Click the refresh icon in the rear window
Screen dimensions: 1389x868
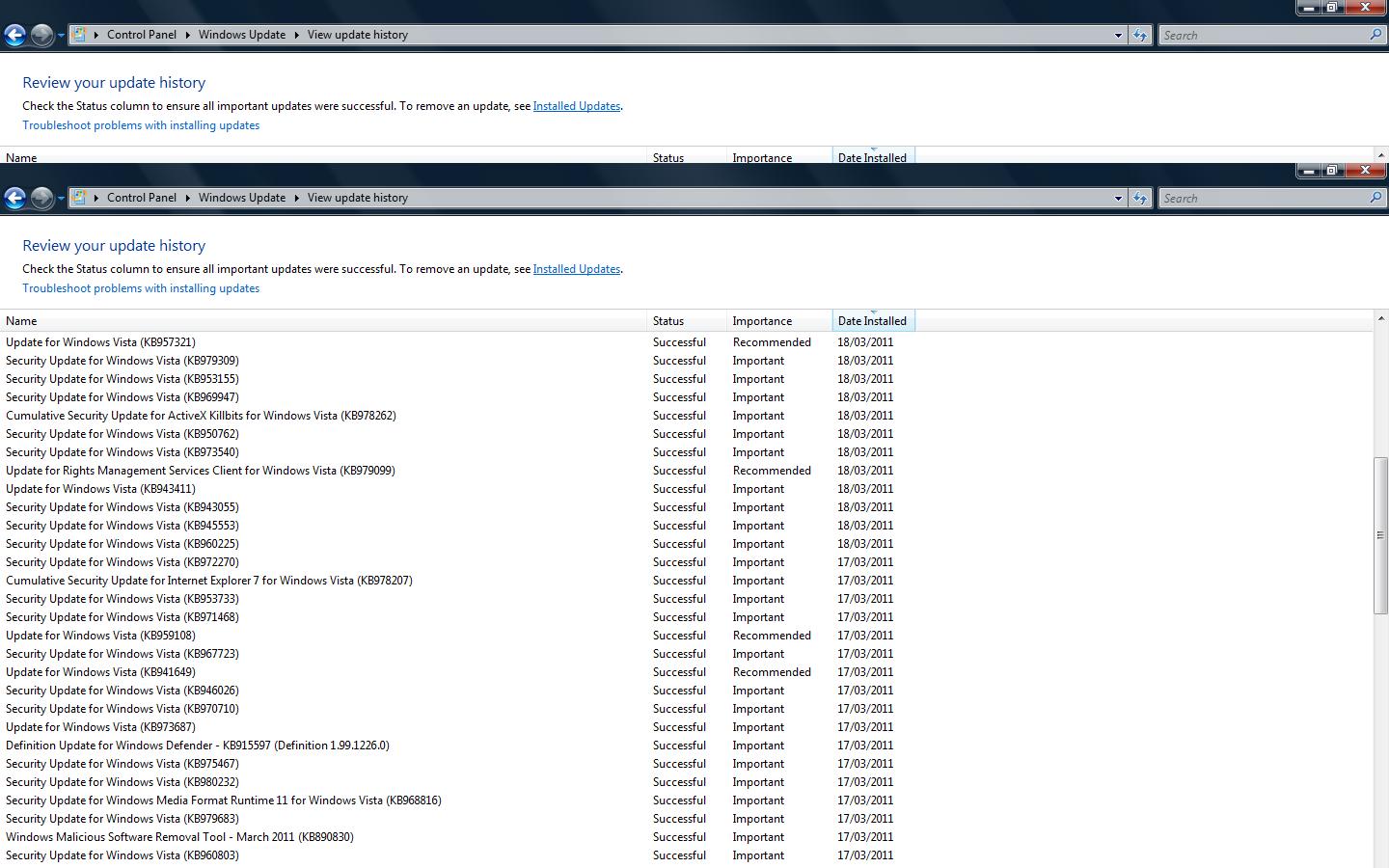pos(1140,35)
